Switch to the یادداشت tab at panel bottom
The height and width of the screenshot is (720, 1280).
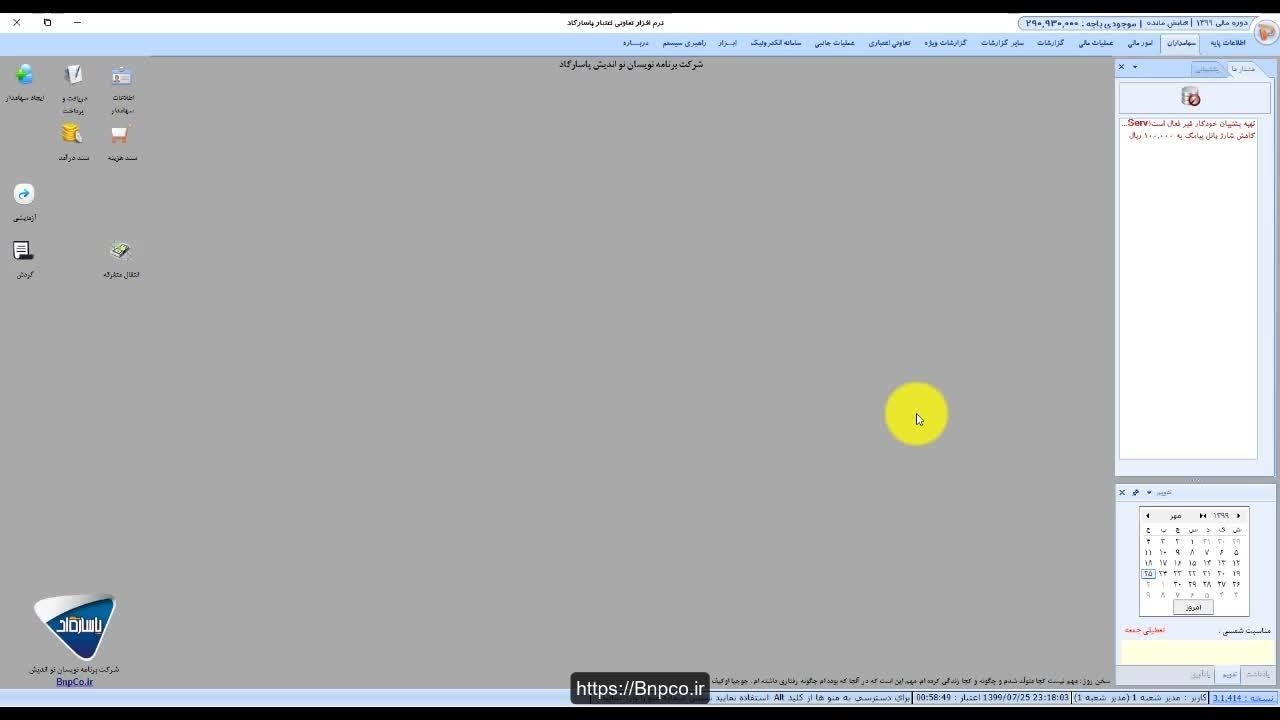pyautogui.click(x=1257, y=674)
